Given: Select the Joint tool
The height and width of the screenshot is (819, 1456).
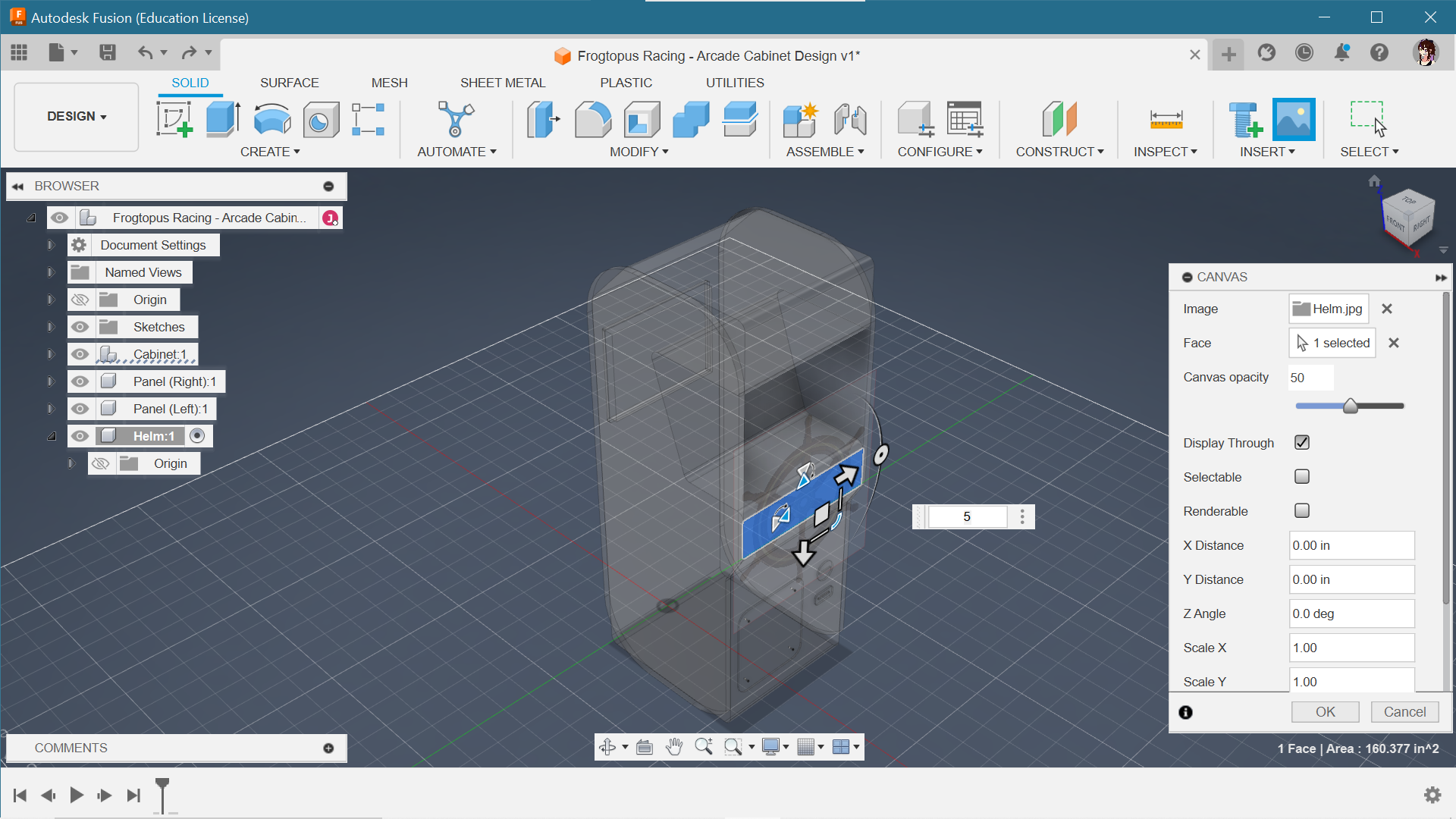Looking at the screenshot, I should tap(850, 120).
